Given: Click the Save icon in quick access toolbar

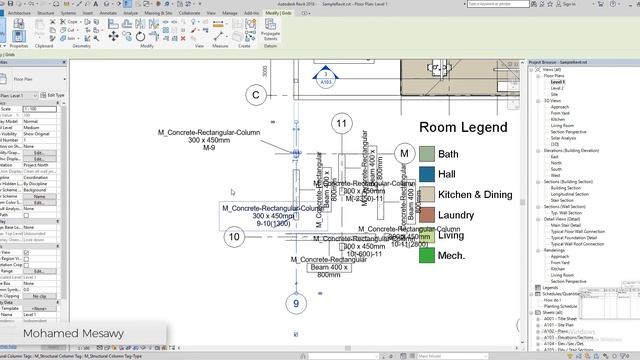Looking at the screenshot, I should click(x=10, y=4).
